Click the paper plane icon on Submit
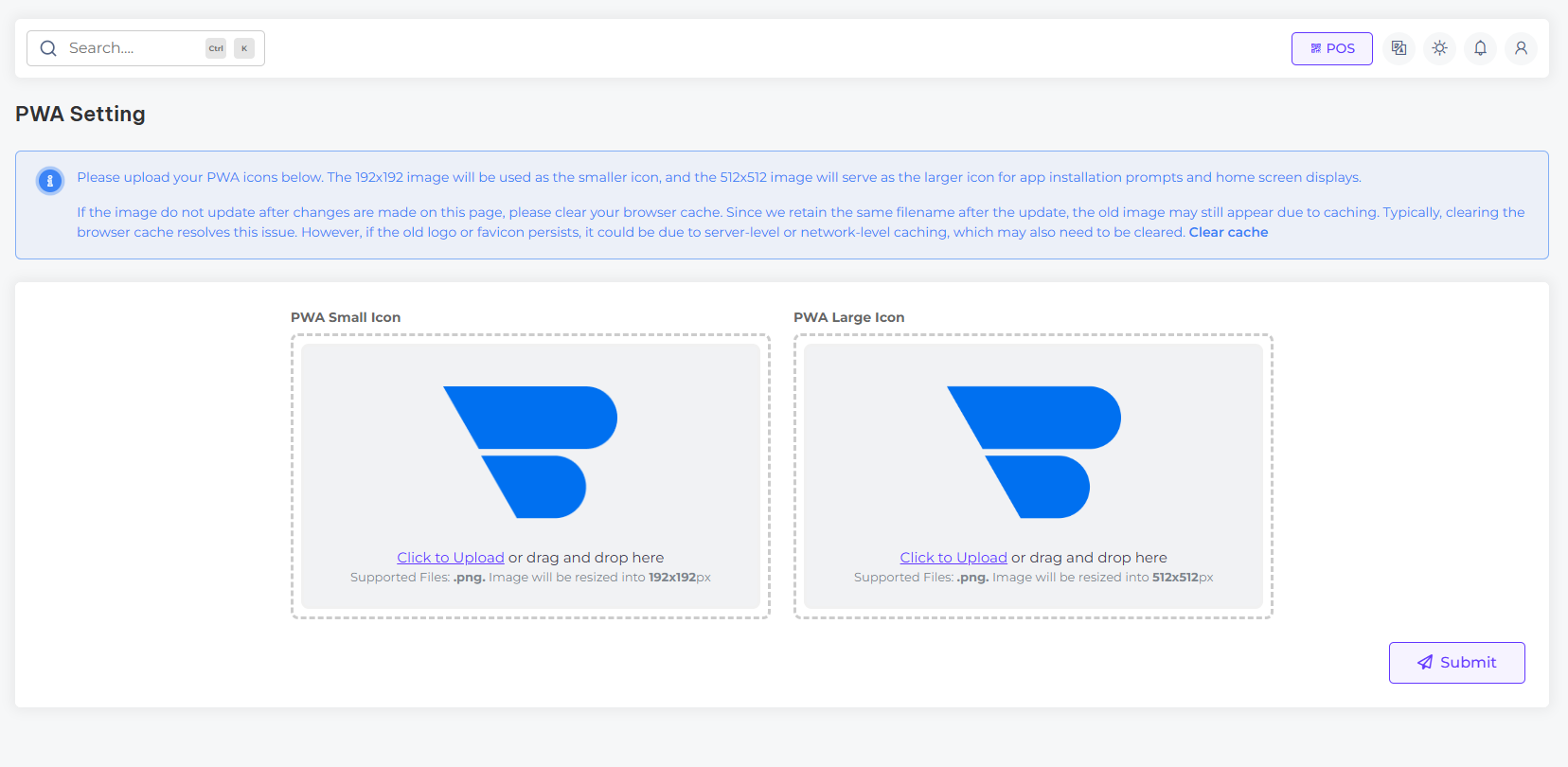Viewport: 1568px width, 767px height. (x=1425, y=663)
